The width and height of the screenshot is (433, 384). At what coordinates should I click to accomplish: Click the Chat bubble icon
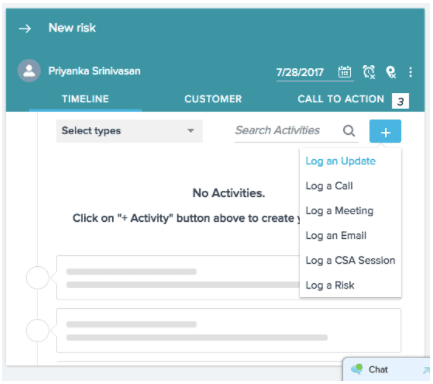tap(356, 369)
